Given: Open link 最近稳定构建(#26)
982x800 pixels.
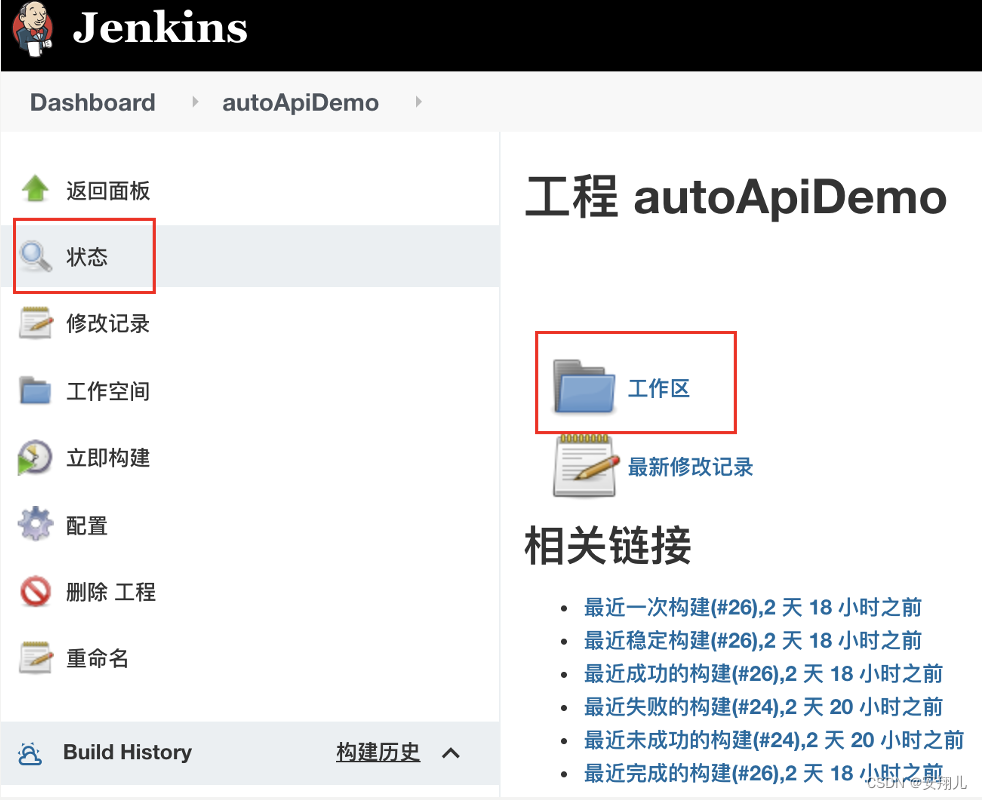Looking at the screenshot, I should 753,640.
